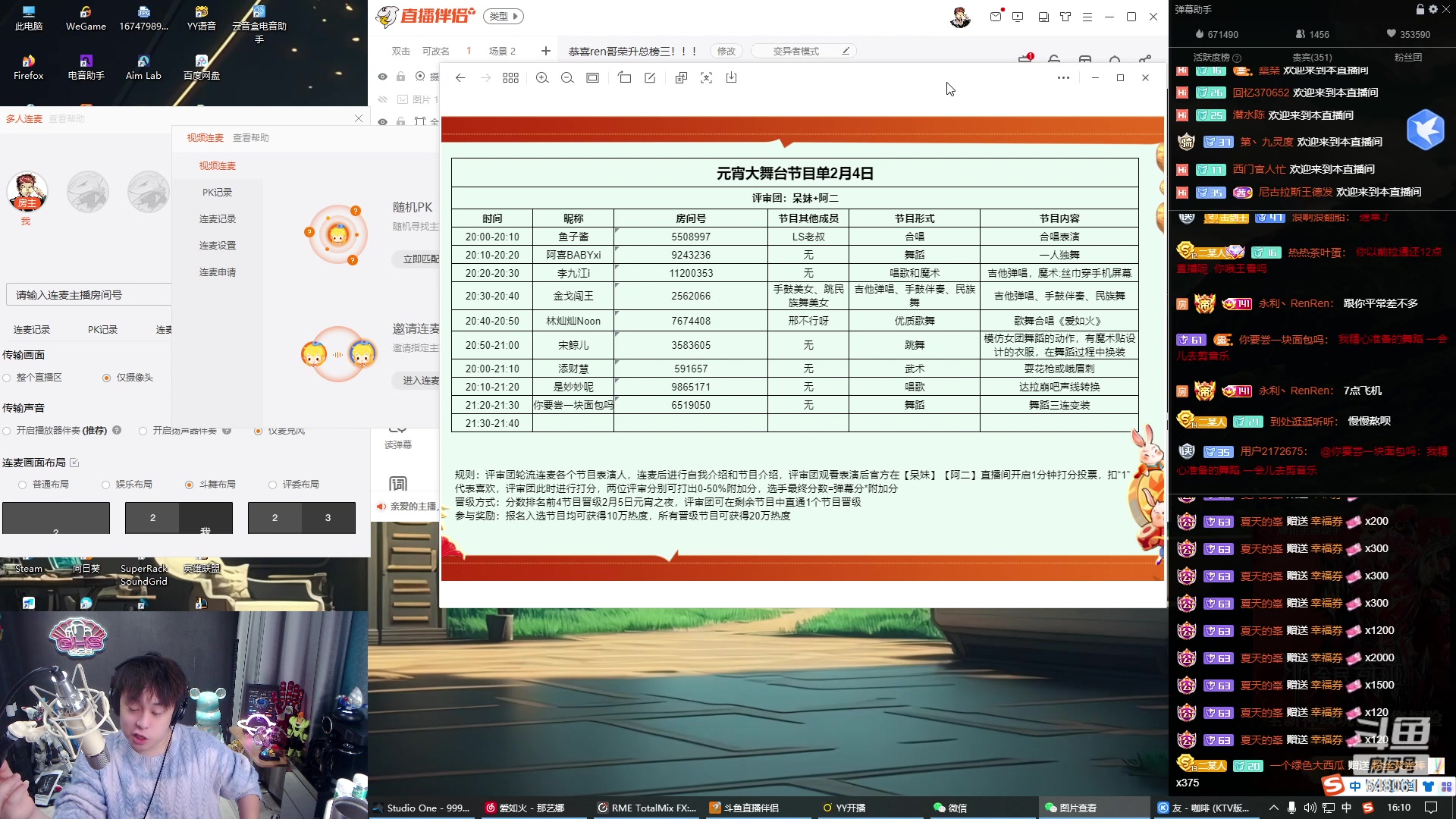Select 仅摄像头 transmission option
This screenshot has width=1456, height=819.
click(x=127, y=378)
